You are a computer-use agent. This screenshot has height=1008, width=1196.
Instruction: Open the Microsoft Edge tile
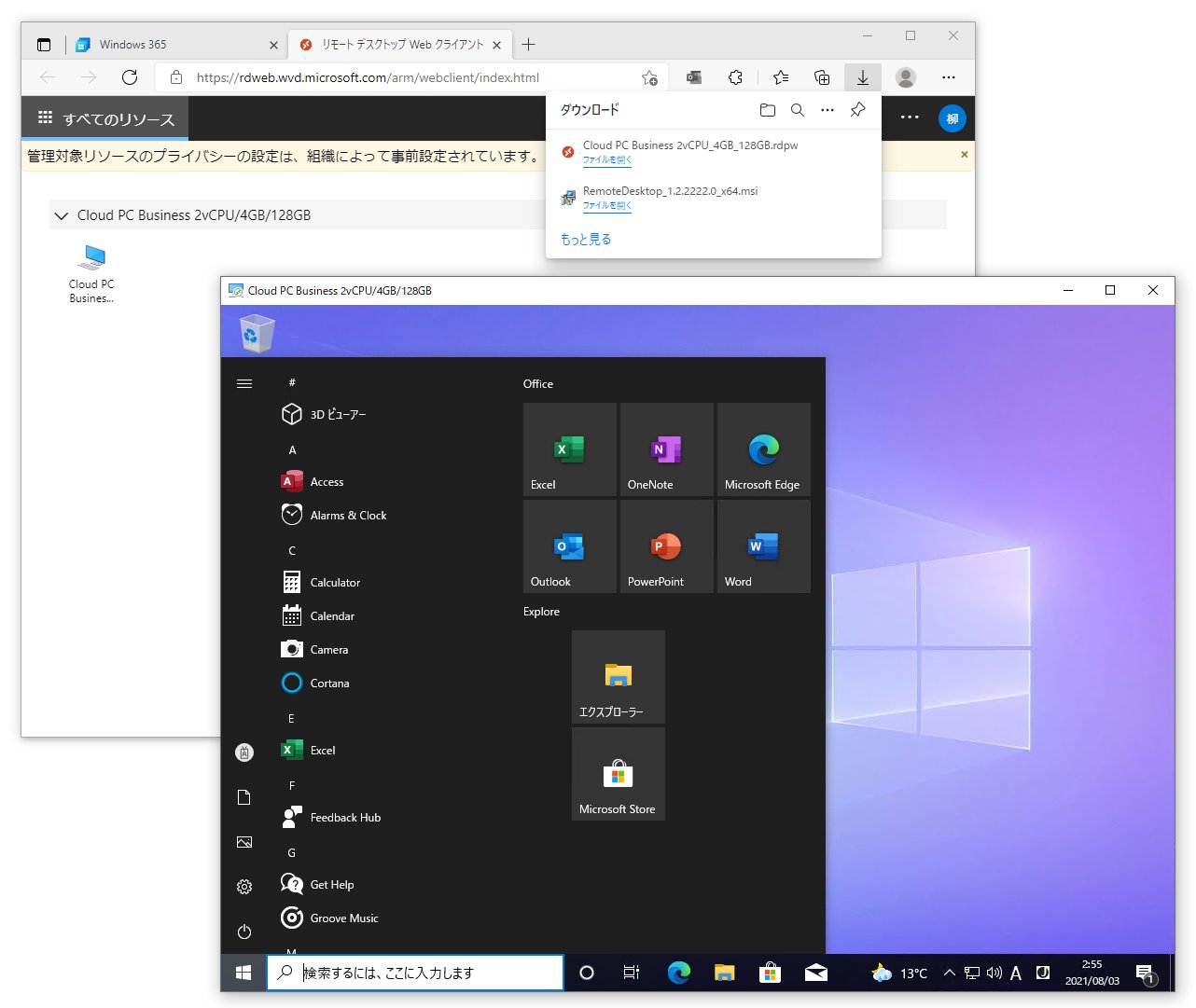(764, 449)
